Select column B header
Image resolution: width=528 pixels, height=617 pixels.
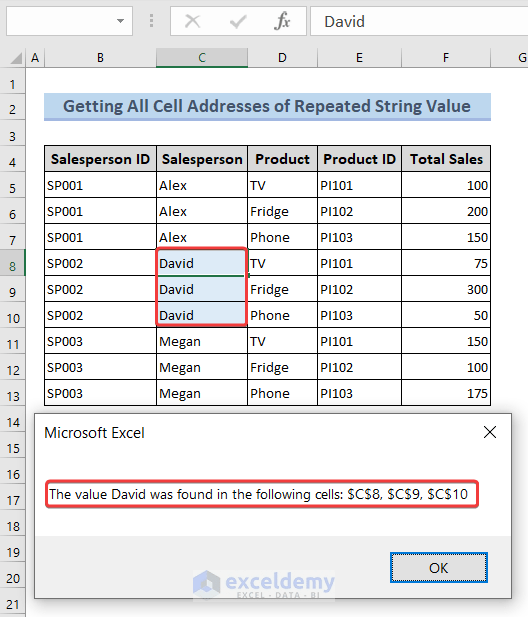[100, 58]
